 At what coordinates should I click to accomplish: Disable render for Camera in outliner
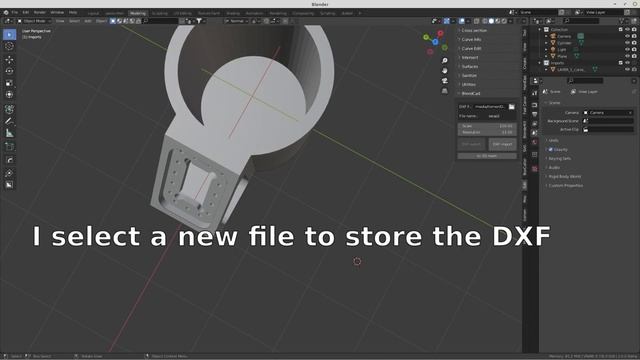coord(634,36)
